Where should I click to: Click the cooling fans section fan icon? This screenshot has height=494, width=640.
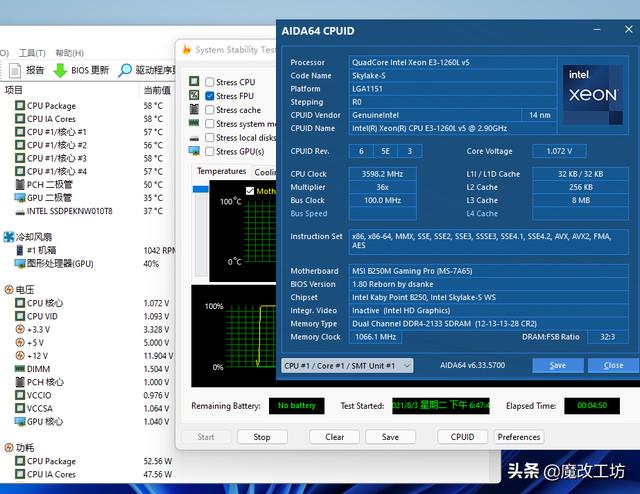[x=9, y=237]
